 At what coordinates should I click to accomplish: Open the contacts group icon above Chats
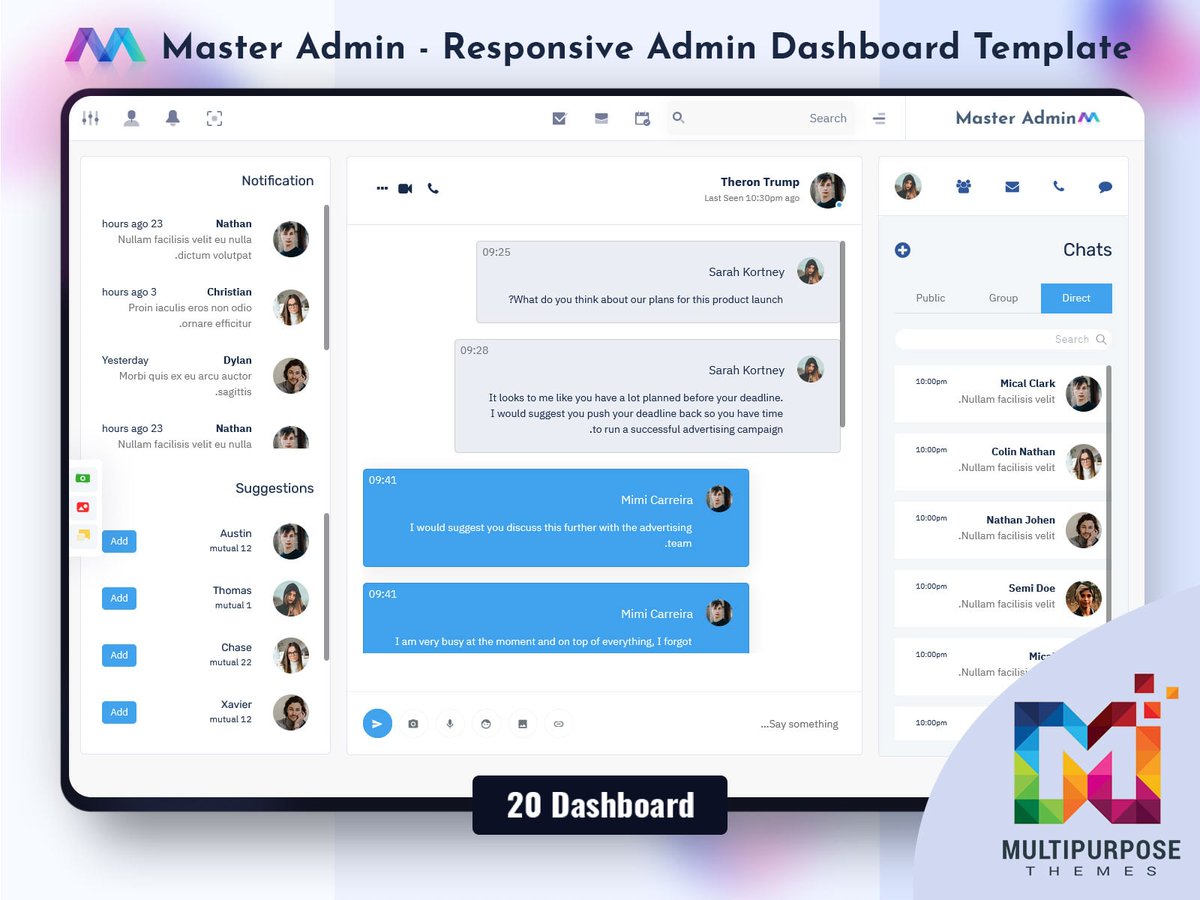(962, 186)
